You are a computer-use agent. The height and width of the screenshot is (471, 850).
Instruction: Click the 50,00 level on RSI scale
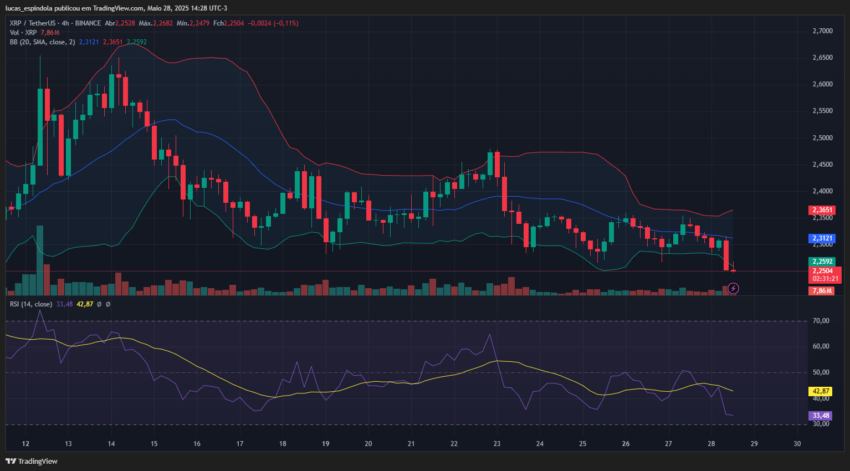pos(821,372)
